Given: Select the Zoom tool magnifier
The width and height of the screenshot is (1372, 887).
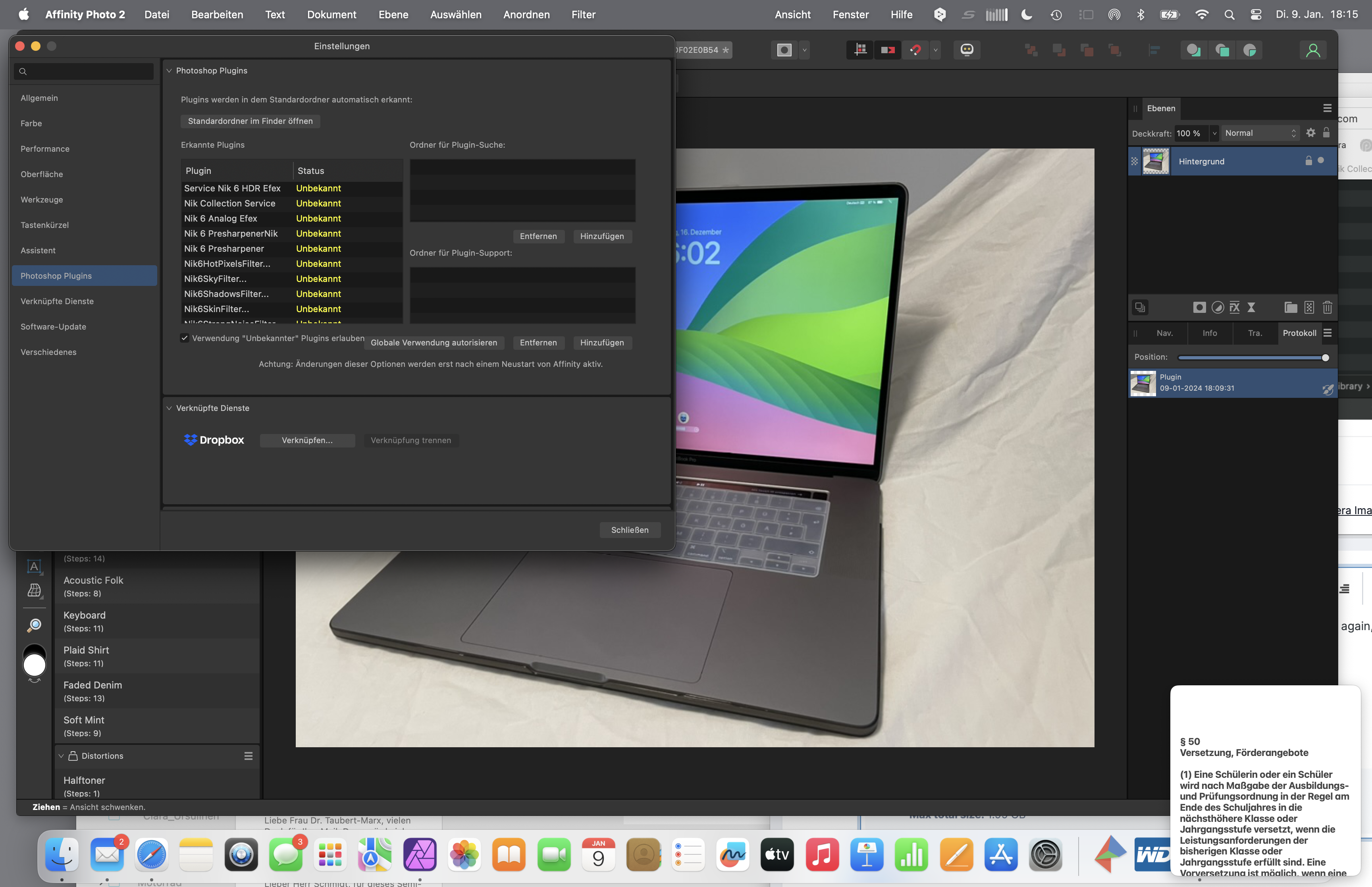Looking at the screenshot, I should (34, 625).
